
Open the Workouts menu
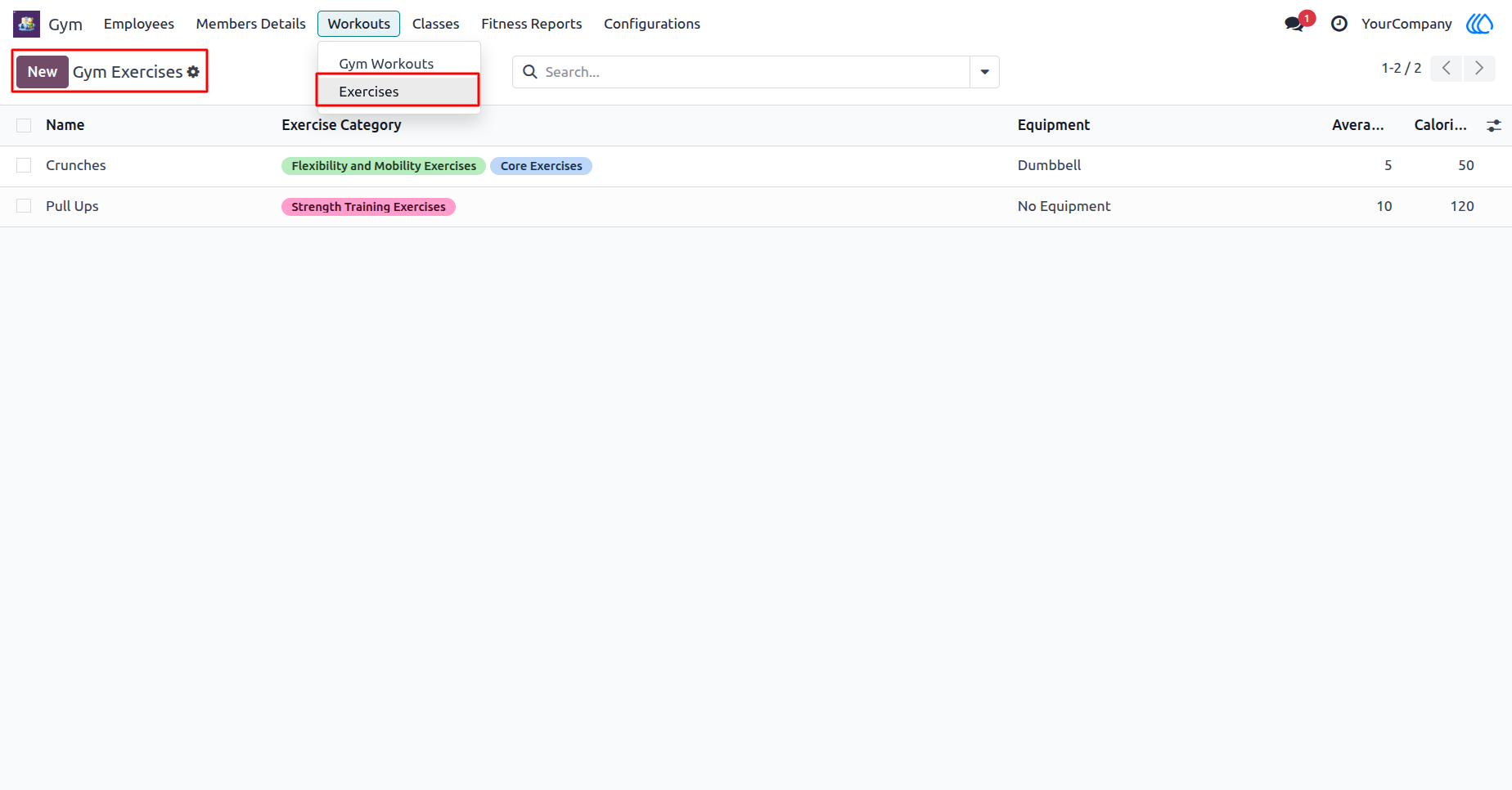click(x=359, y=24)
